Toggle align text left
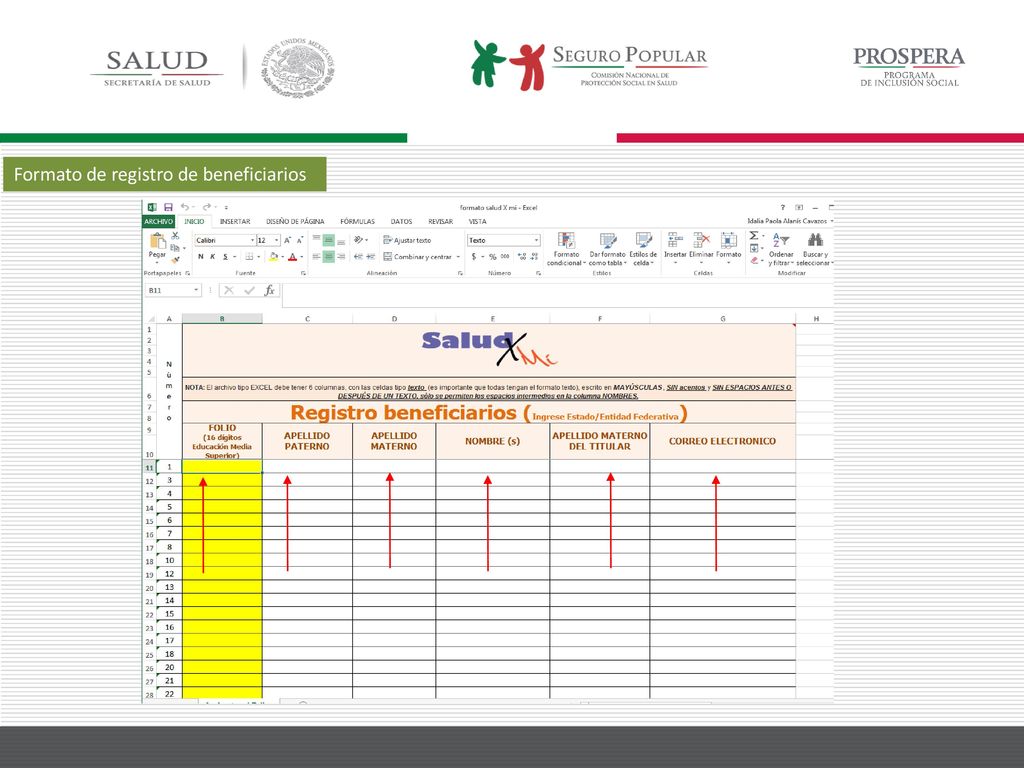Image resolution: width=1024 pixels, height=768 pixels. click(x=317, y=257)
